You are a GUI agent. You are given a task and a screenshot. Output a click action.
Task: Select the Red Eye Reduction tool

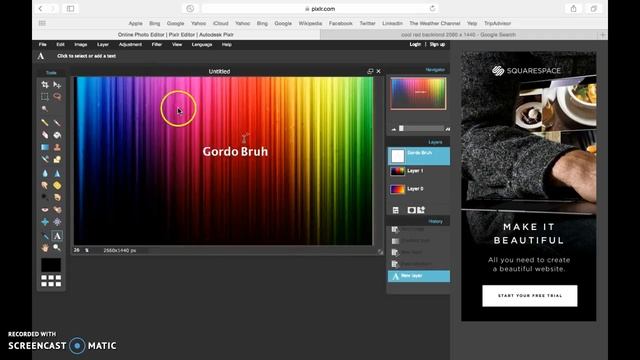(x=45, y=209)
